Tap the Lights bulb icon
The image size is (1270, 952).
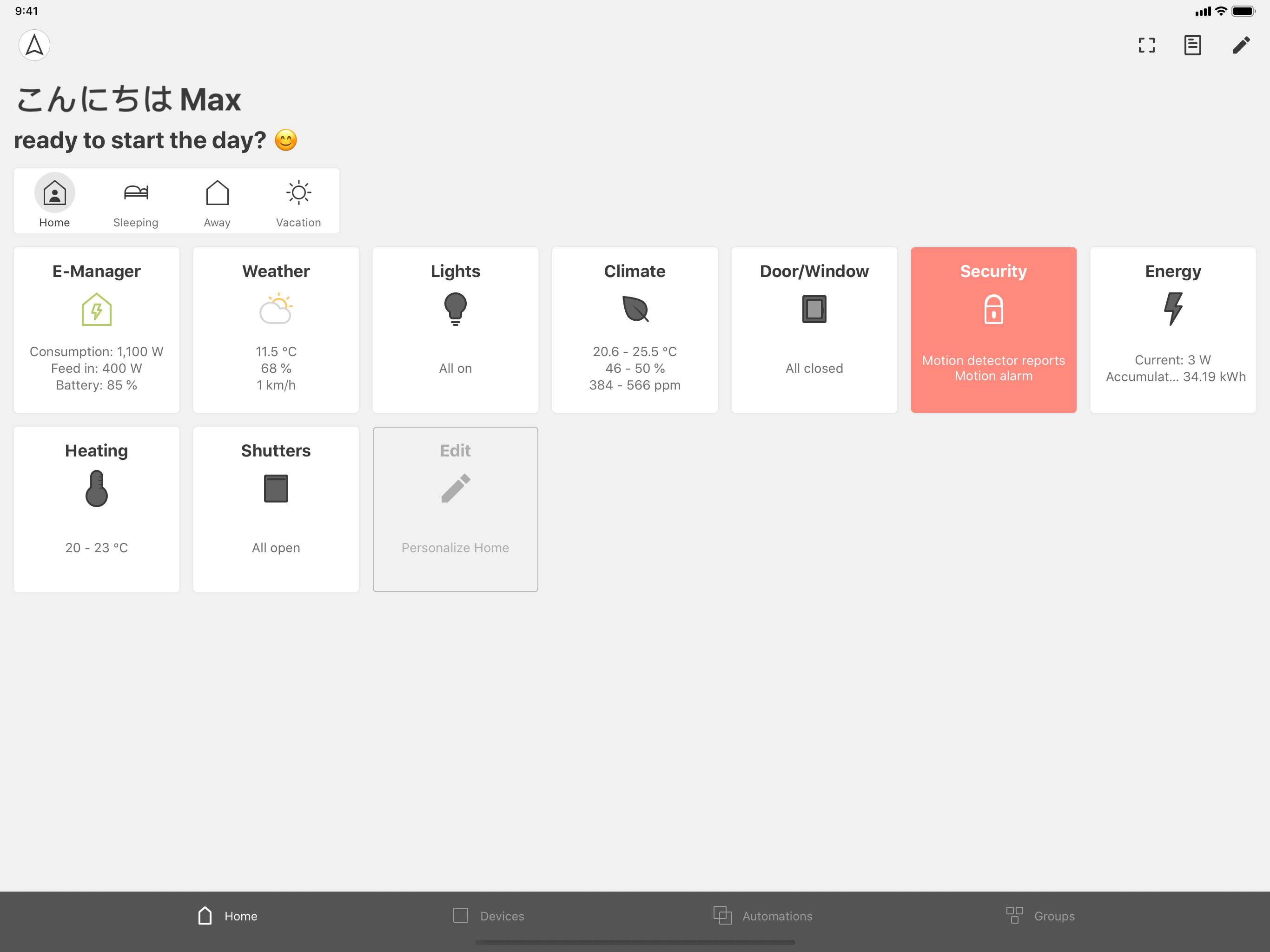click(x=455, y=309)
